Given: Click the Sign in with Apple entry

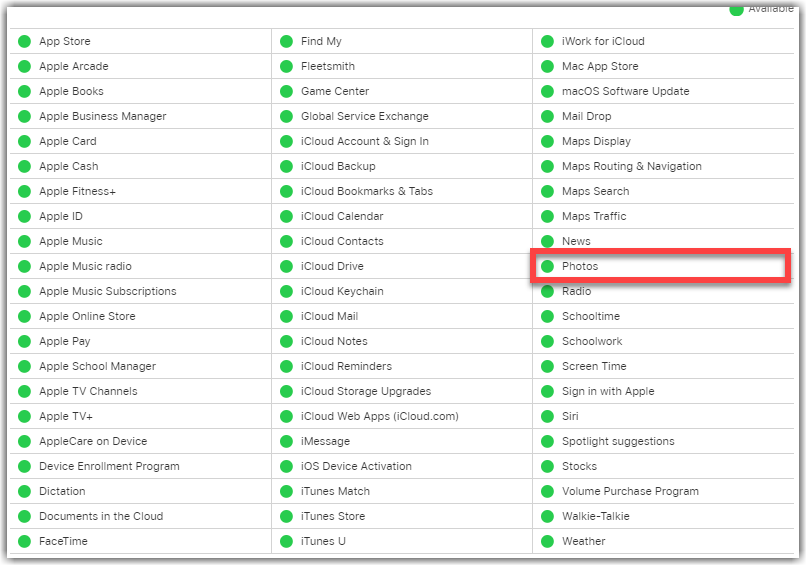Looking at the screenshot, I should point(608,392).
